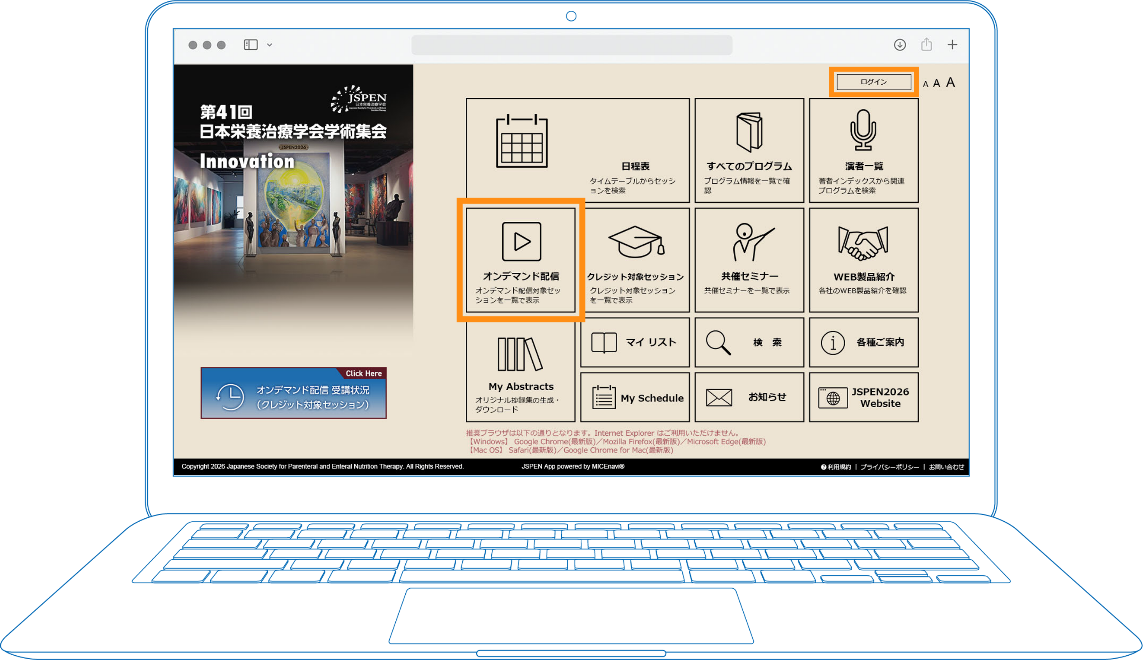
Task: Open マイリスト button
Action: [x=635, y=342]
